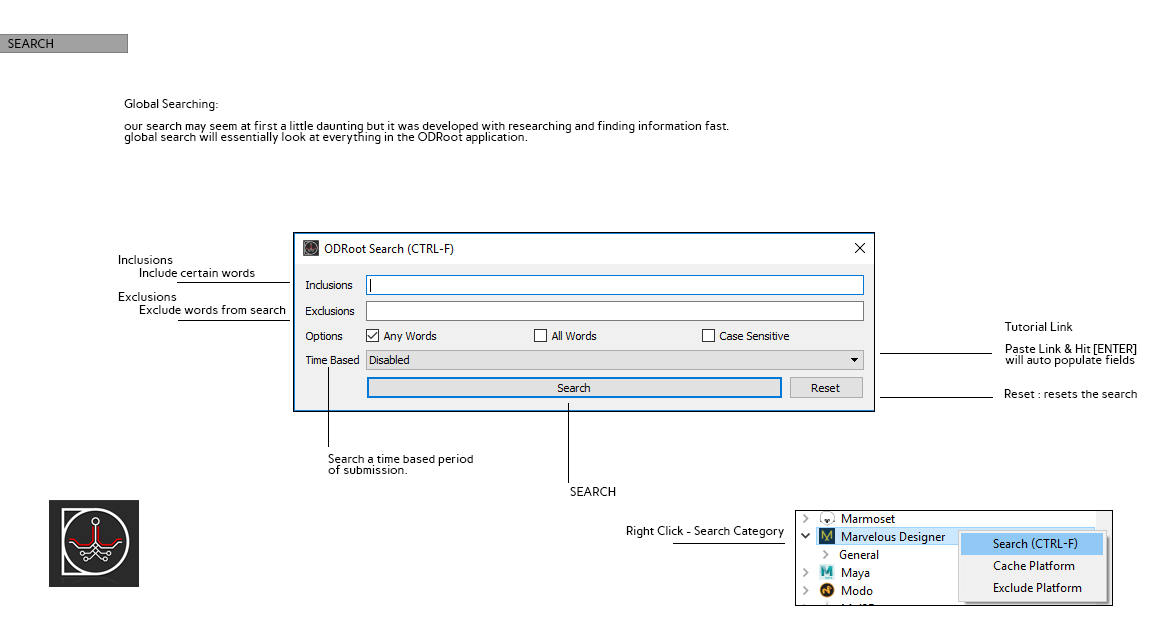Screen dimensions: 1169x644
Task: Open the Time Based dropdown
Action: [x=614, y=360]
